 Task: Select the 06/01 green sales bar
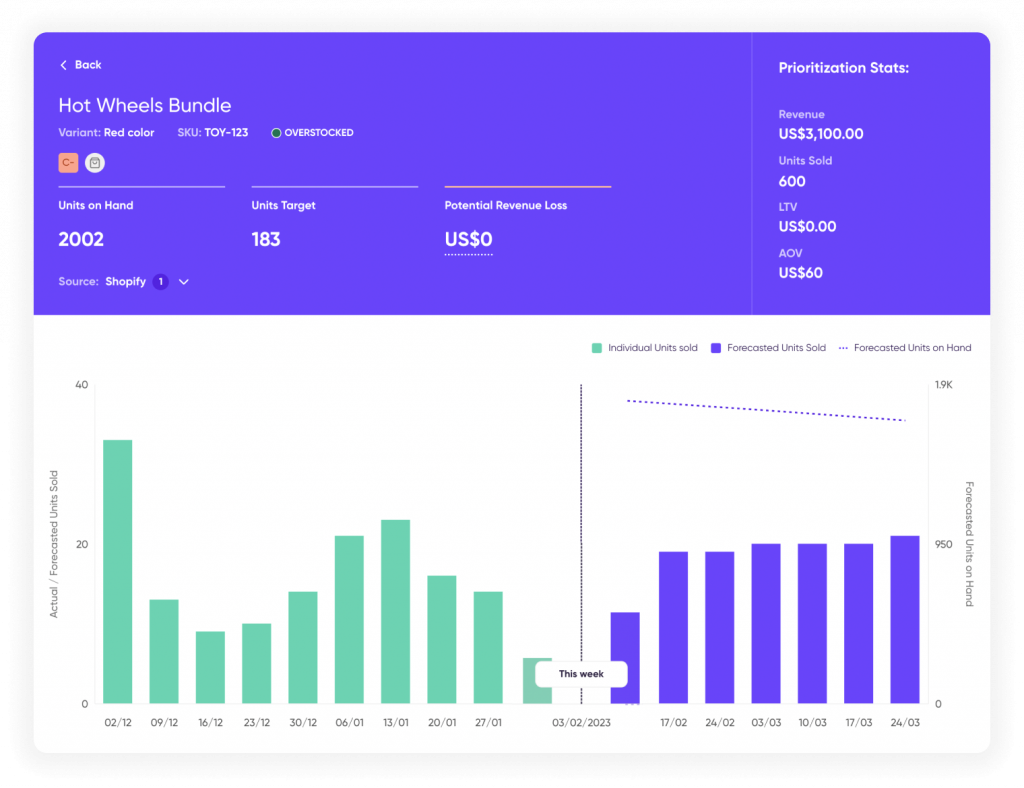349,620
